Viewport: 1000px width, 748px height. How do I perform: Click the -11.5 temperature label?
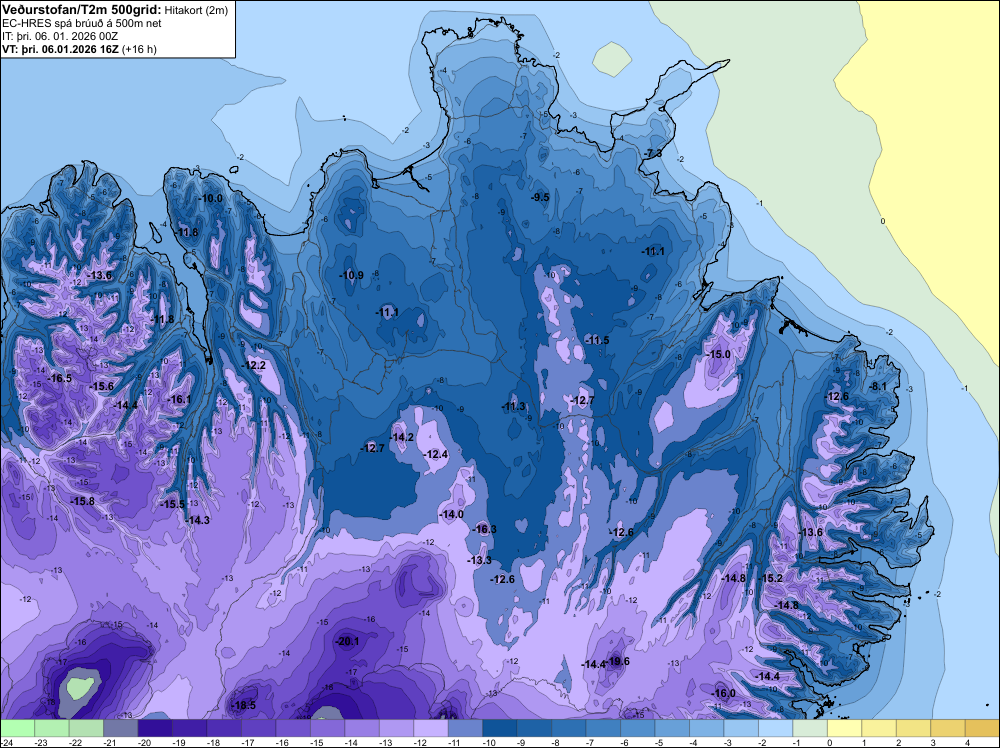(597, 340)
